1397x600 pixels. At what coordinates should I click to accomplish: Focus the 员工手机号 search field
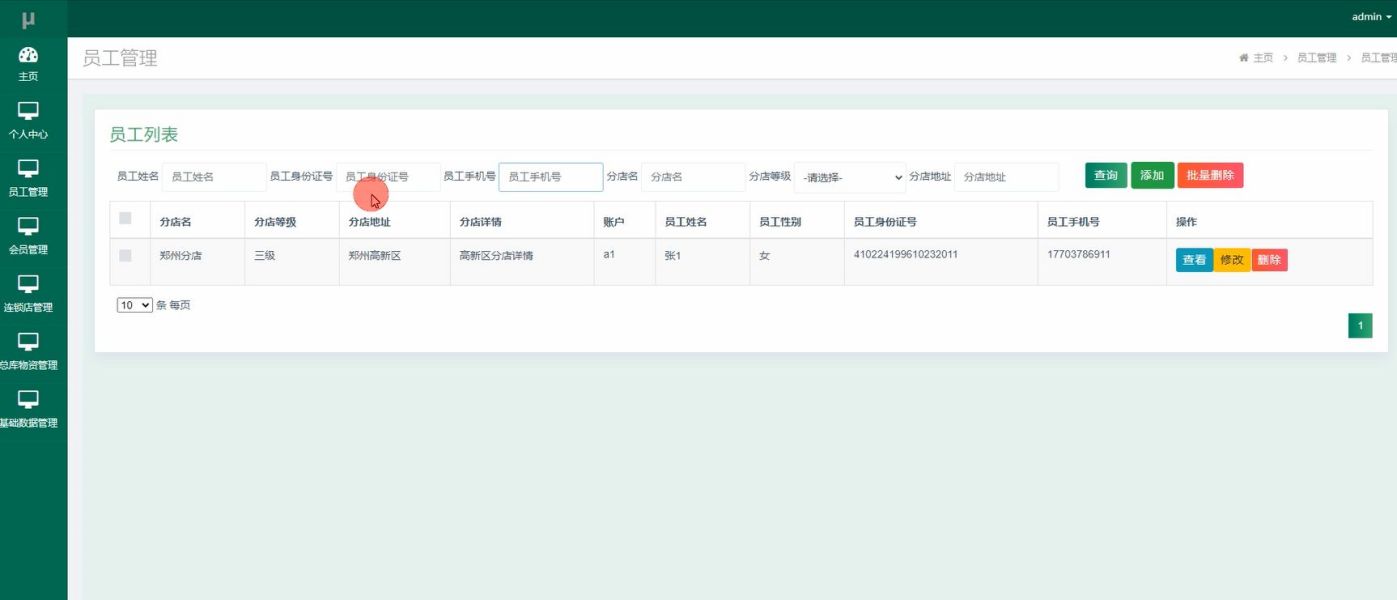(x=551, y=177)
